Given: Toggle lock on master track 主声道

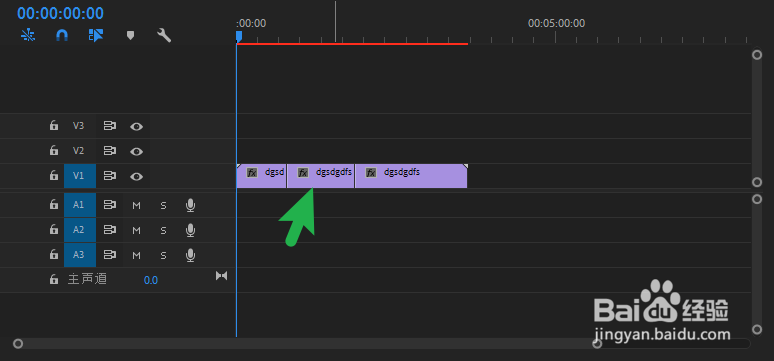Looking at the screenshot, I should click(x=54, y=280).
